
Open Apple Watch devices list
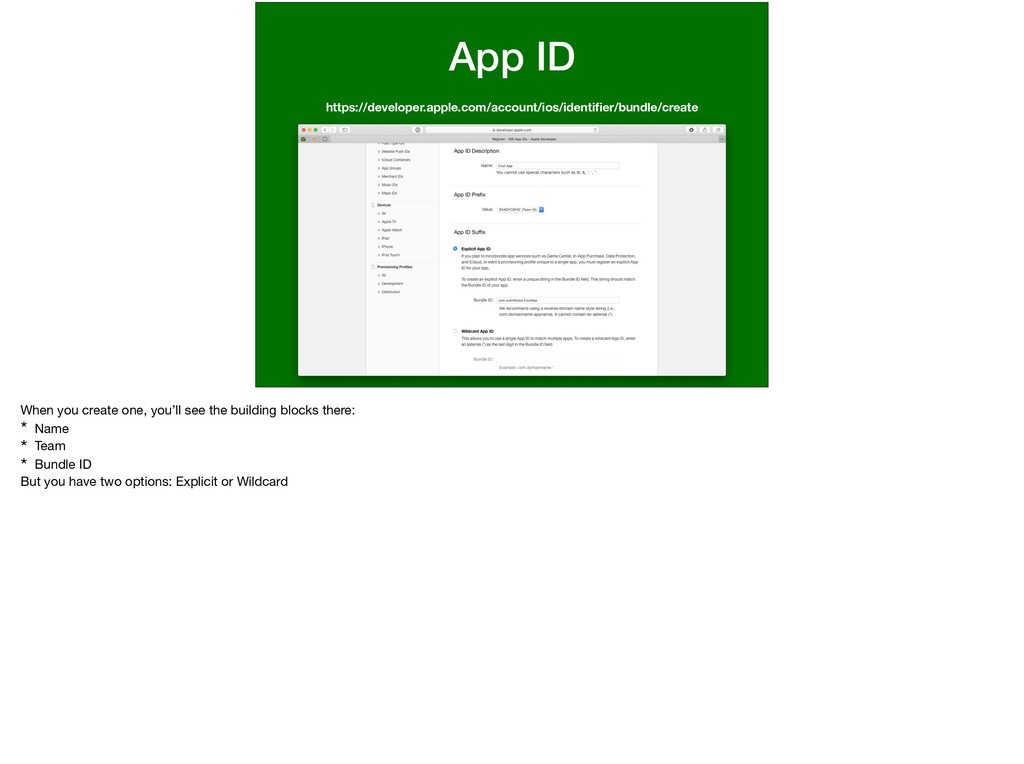392,230
